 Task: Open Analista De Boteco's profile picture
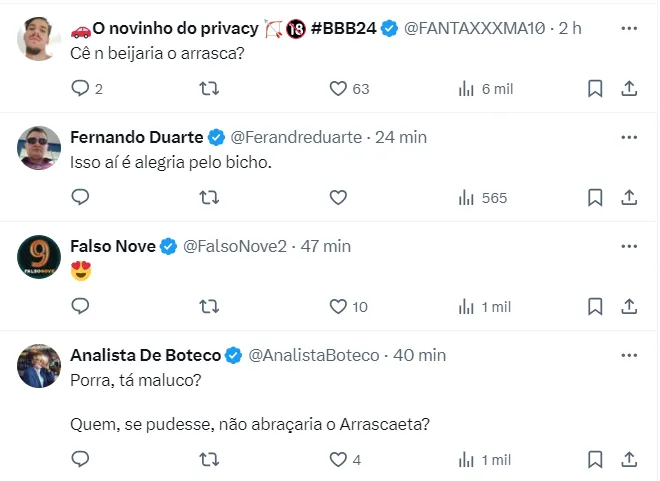[x=40, y=366]
